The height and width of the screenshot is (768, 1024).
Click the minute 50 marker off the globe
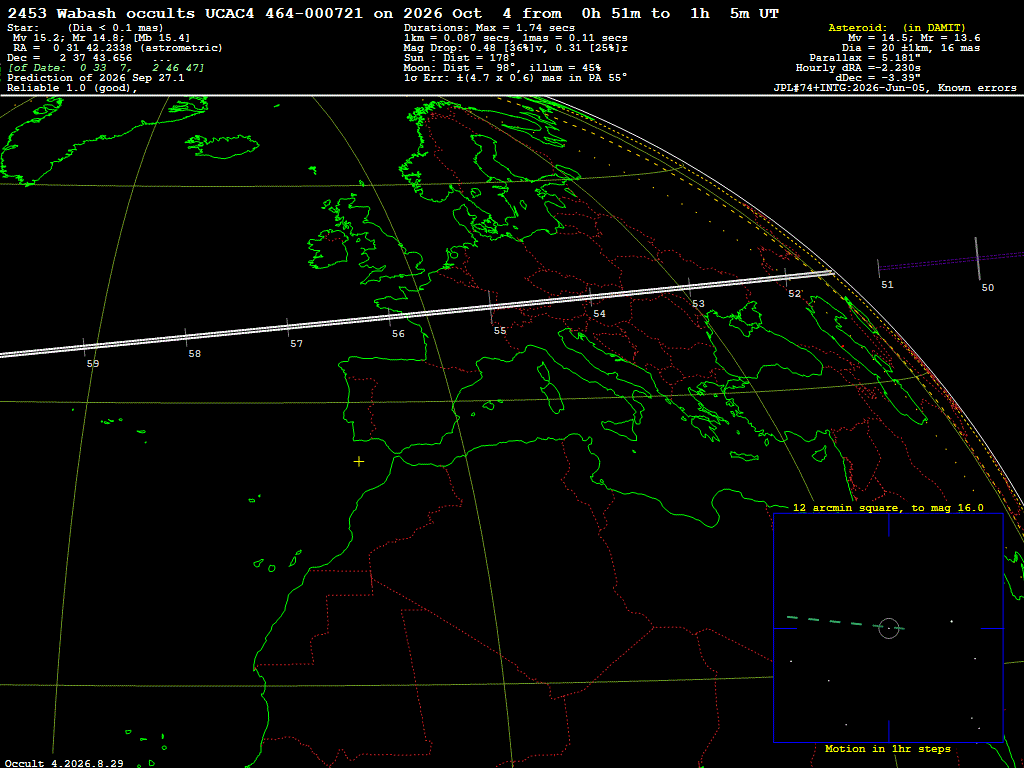coord(978,259)
